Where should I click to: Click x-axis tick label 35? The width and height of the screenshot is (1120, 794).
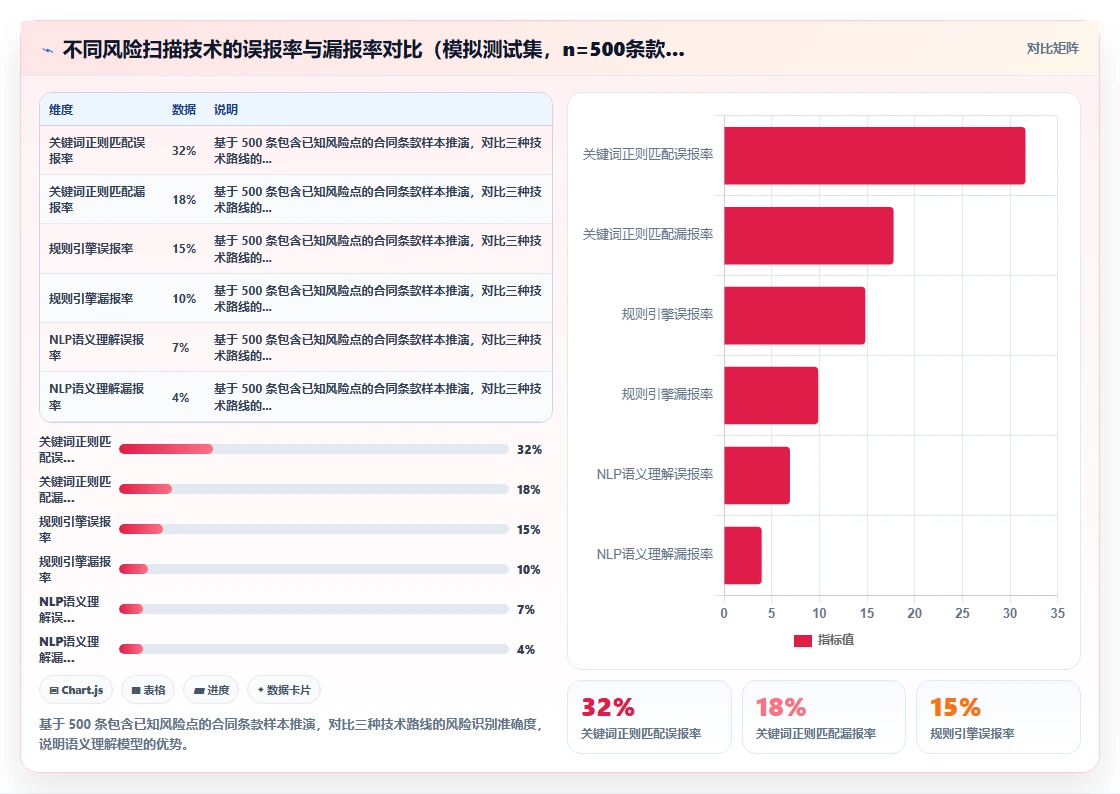(x=1057, y=613)
